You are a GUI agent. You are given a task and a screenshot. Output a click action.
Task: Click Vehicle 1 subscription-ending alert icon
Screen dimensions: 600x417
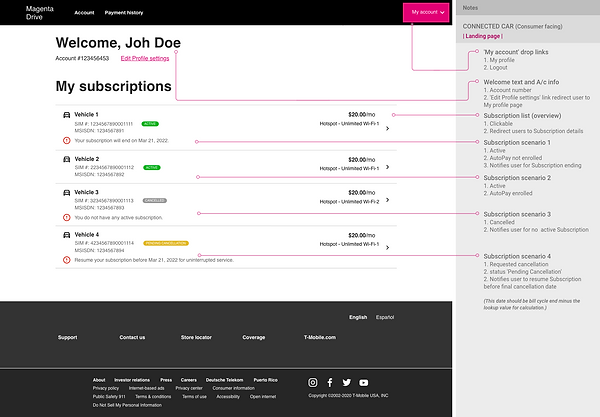[x=67, y=140]
